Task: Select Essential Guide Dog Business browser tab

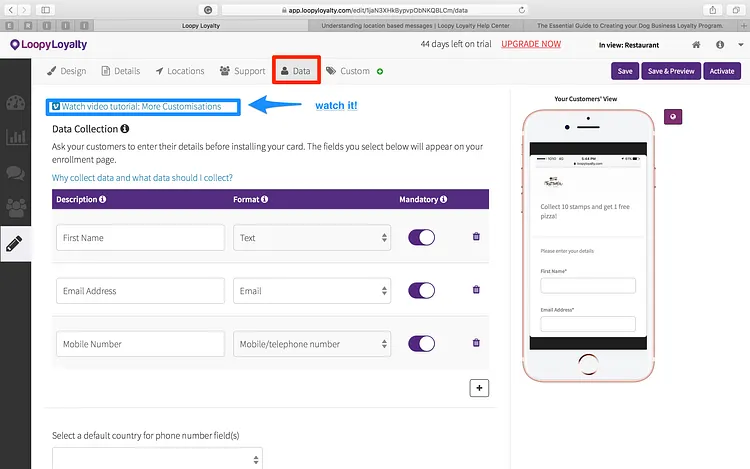Action: (630, 25)
